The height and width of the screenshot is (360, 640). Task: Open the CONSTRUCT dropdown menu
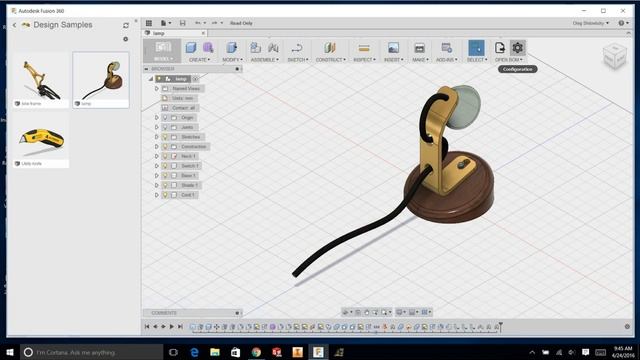click(x=331, y=60)
